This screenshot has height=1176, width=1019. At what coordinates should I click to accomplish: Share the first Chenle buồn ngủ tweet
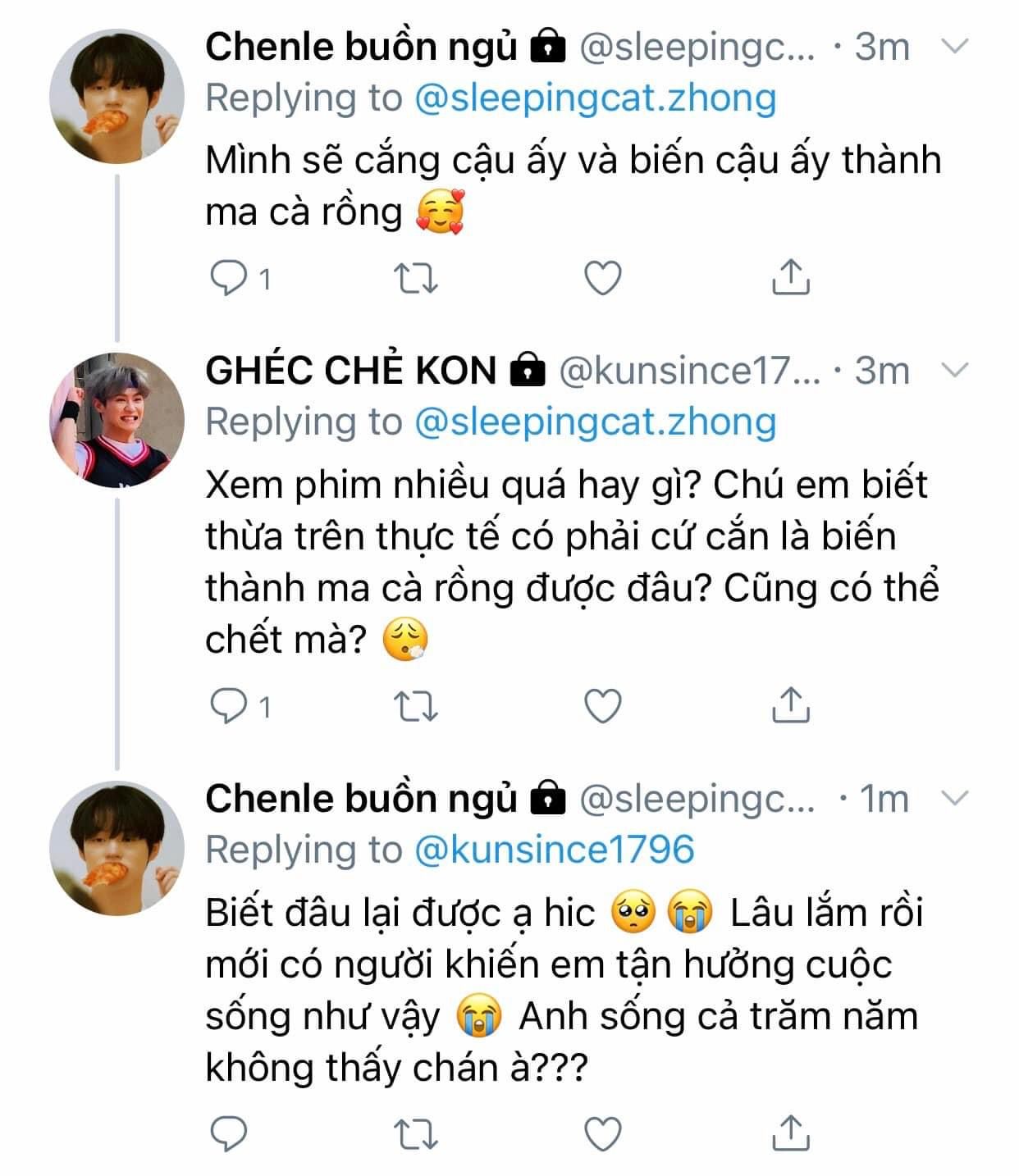click(790, 277)
